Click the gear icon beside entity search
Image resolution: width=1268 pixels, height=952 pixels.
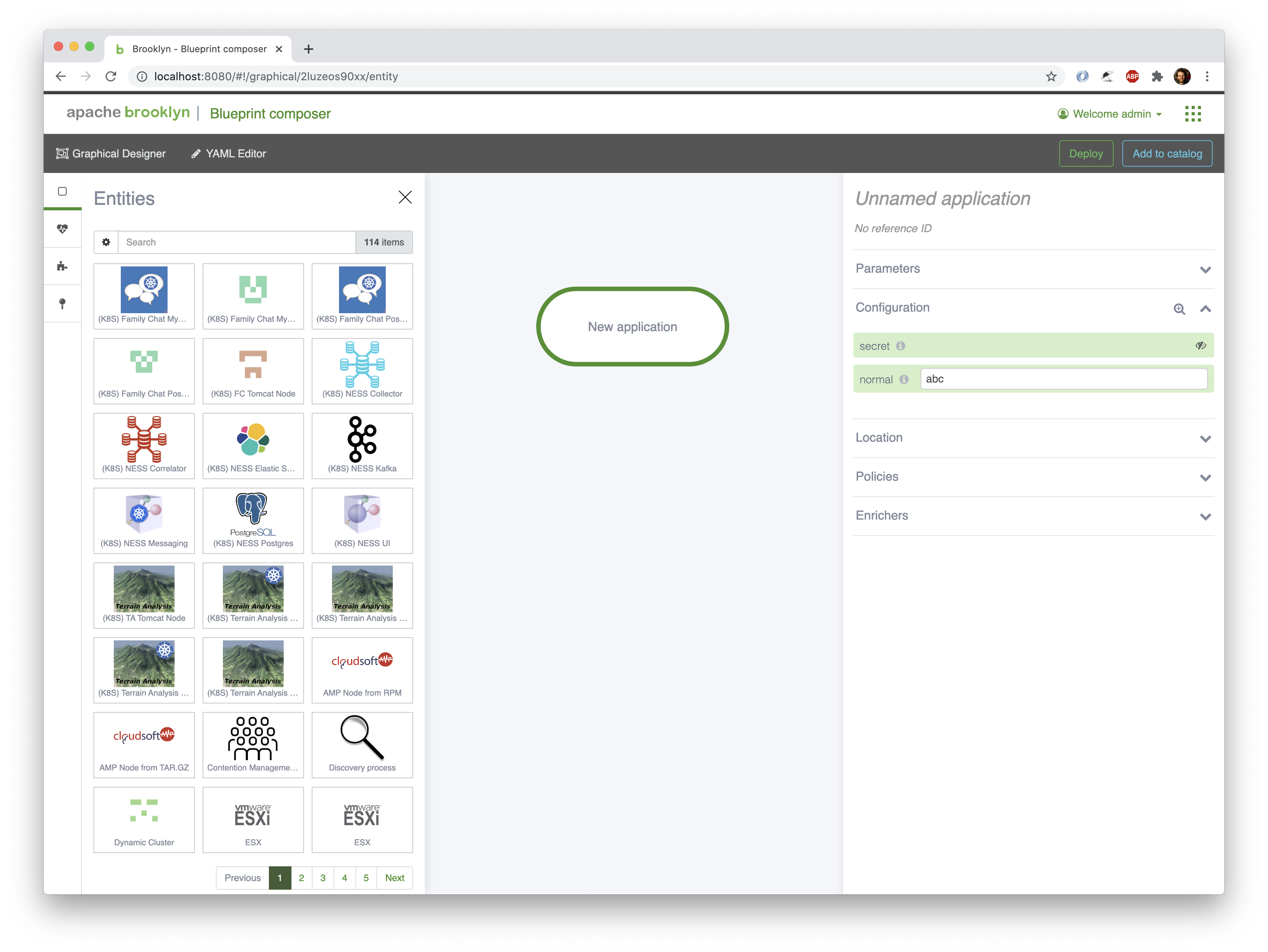106,242
